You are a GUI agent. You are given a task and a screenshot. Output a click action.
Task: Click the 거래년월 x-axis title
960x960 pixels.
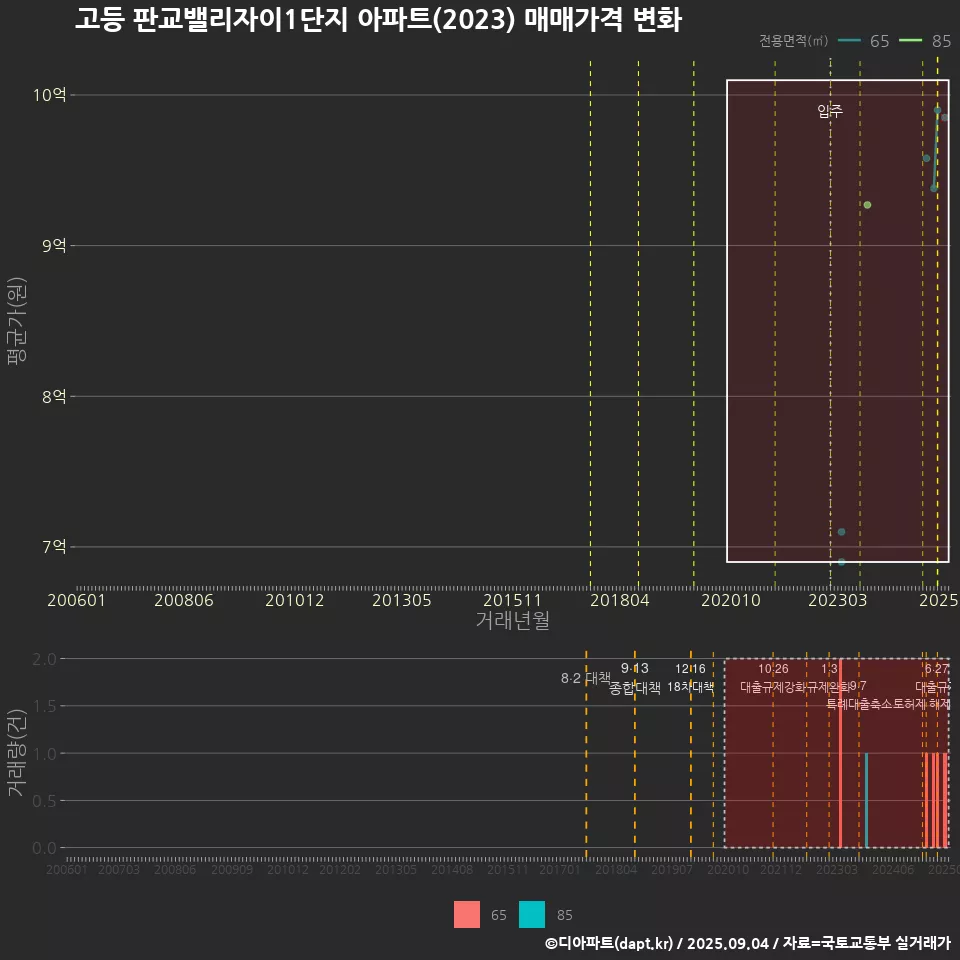[512, 620]
